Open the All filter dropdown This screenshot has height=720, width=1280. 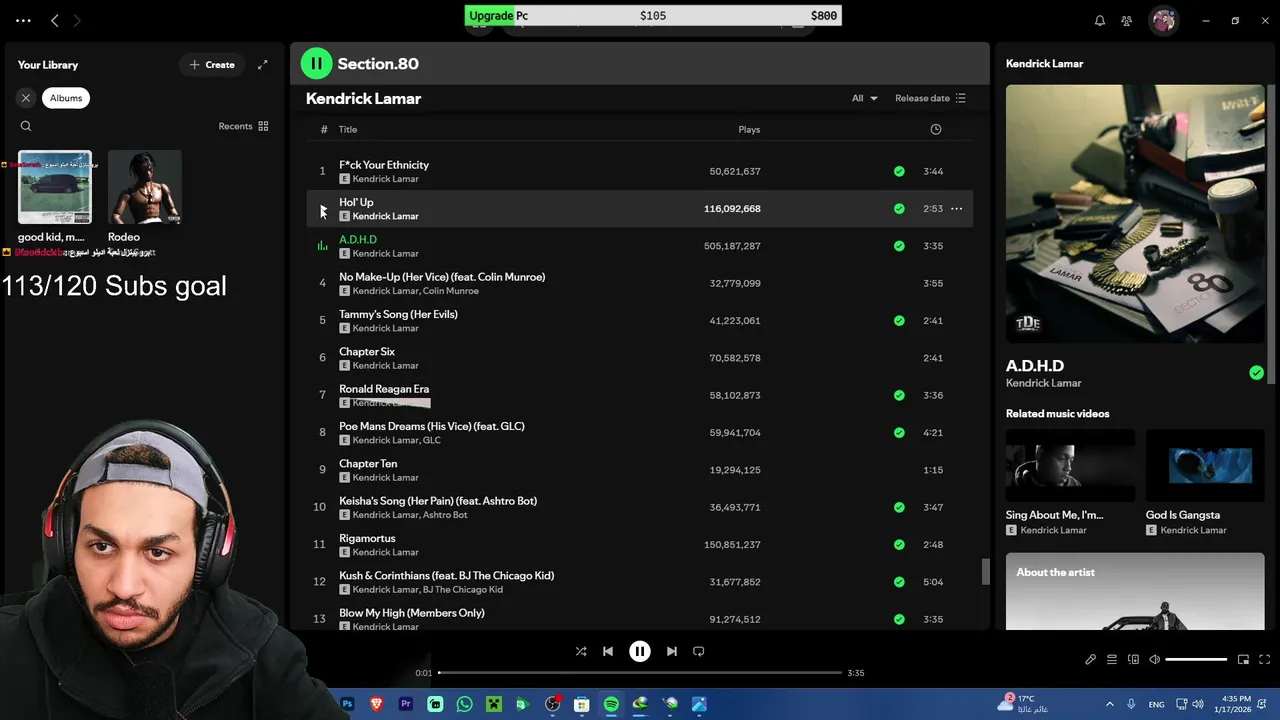pyautogui.click(x=864, y=98)
